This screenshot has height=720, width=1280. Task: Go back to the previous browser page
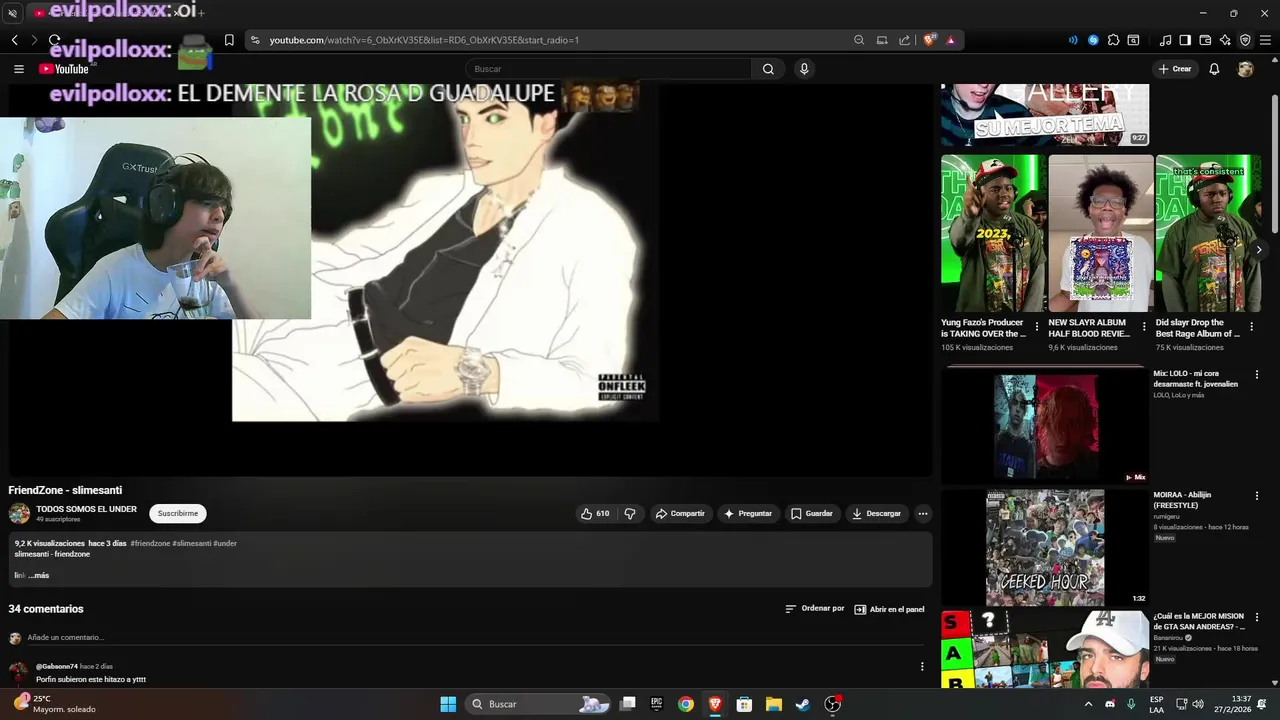tap(14, 40)
